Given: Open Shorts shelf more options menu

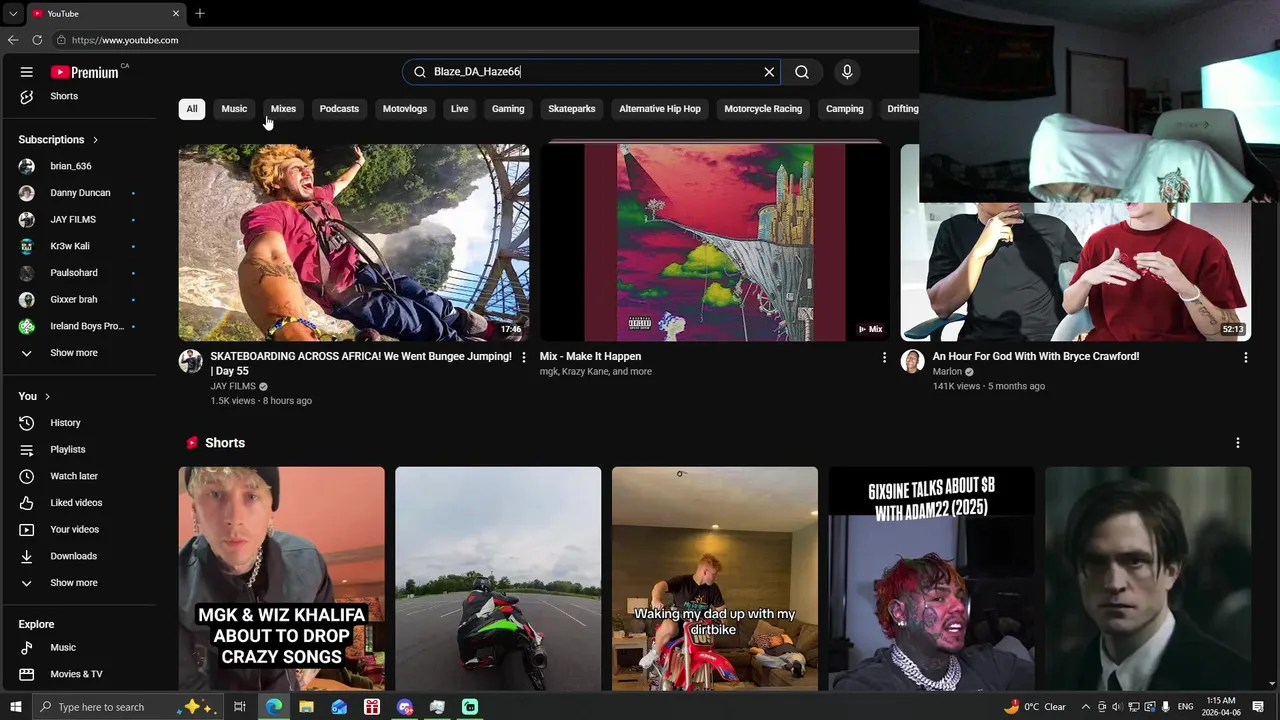Looking at the screenshot, I should 1237,443.
